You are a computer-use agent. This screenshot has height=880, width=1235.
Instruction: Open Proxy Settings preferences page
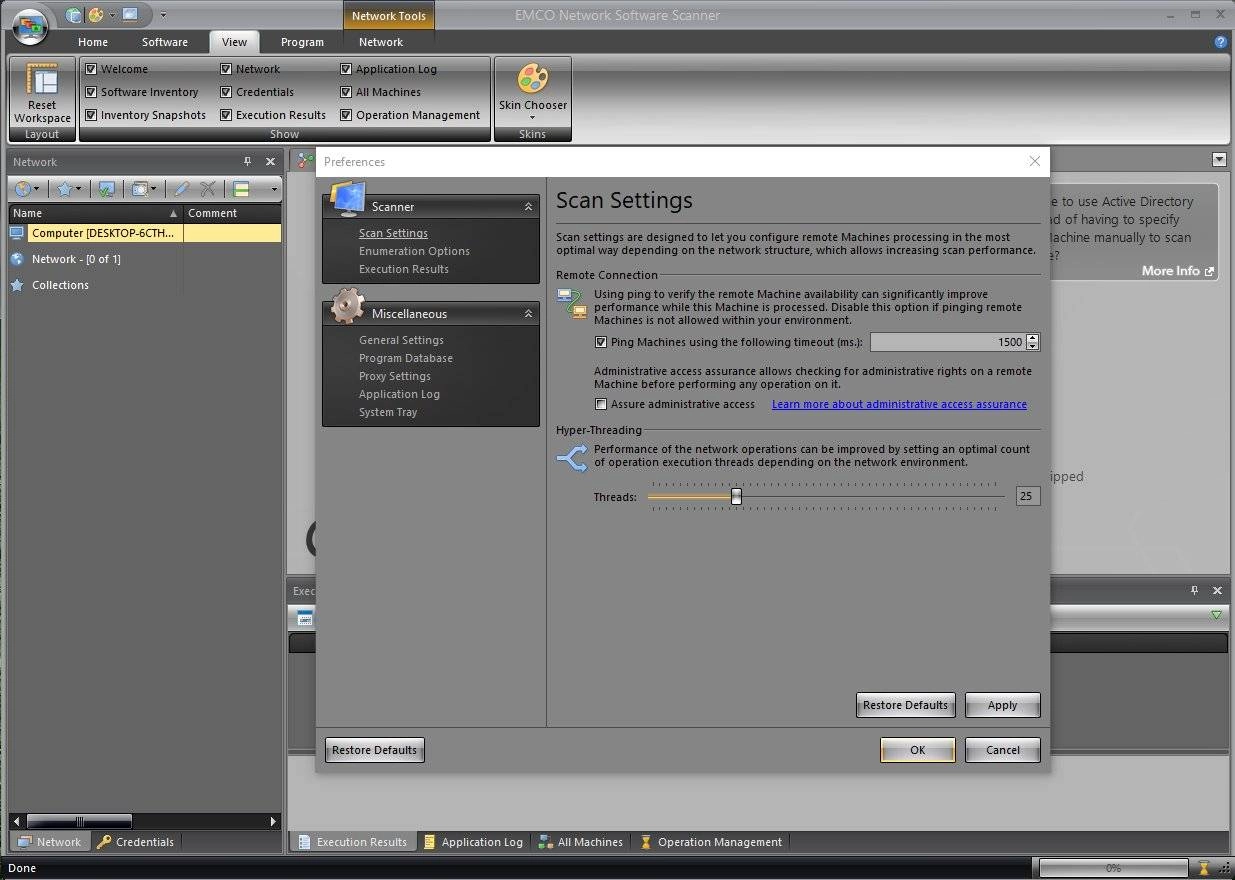(x=395, y=376)
